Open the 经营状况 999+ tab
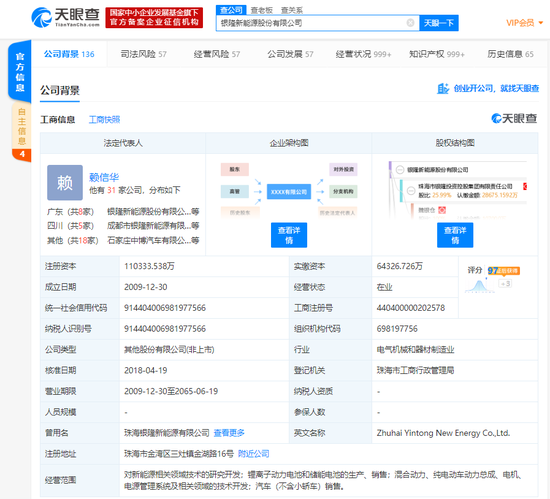 [x=363, y=54]
